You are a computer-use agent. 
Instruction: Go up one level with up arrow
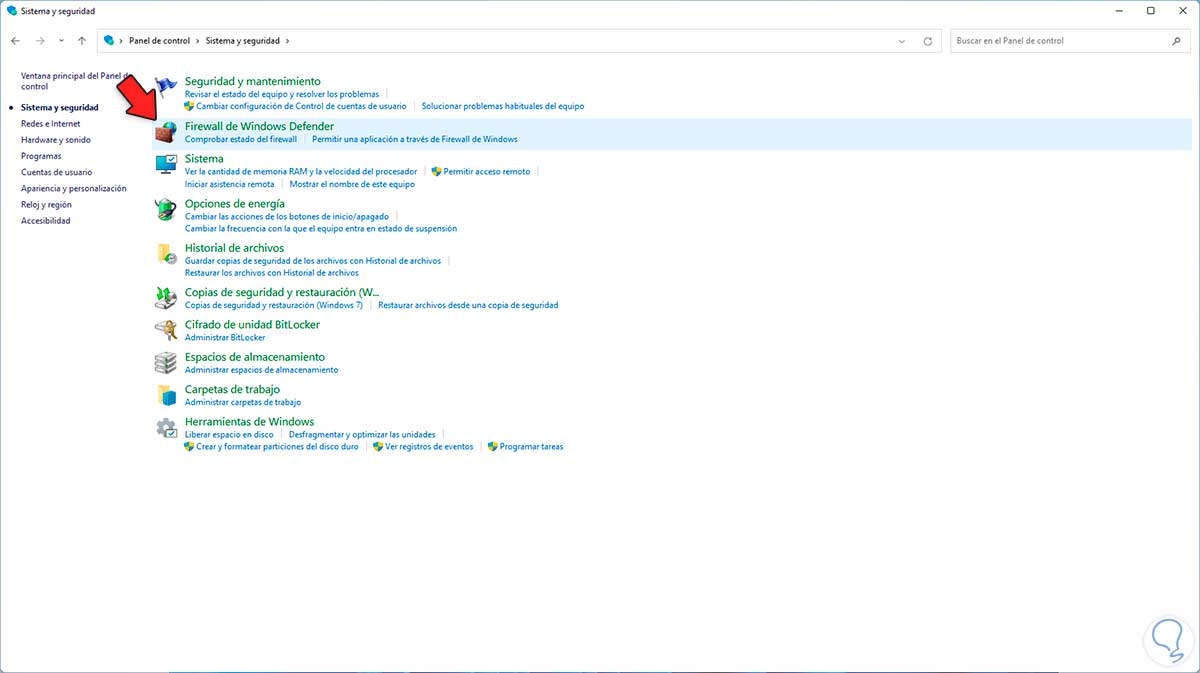(x=82, y=41)
